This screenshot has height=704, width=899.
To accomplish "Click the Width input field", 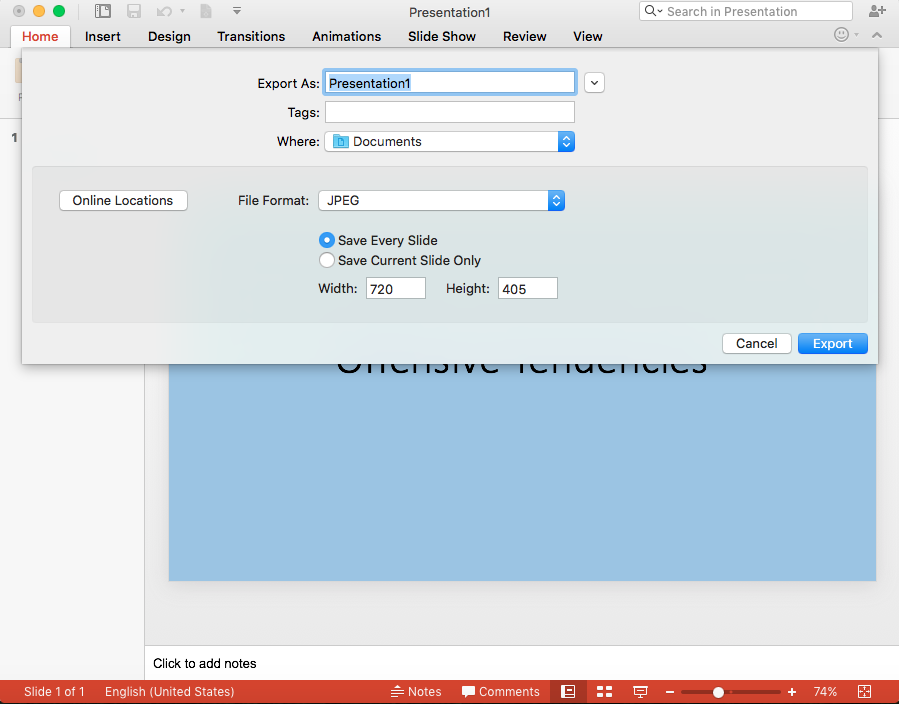I will coord(396,289).
